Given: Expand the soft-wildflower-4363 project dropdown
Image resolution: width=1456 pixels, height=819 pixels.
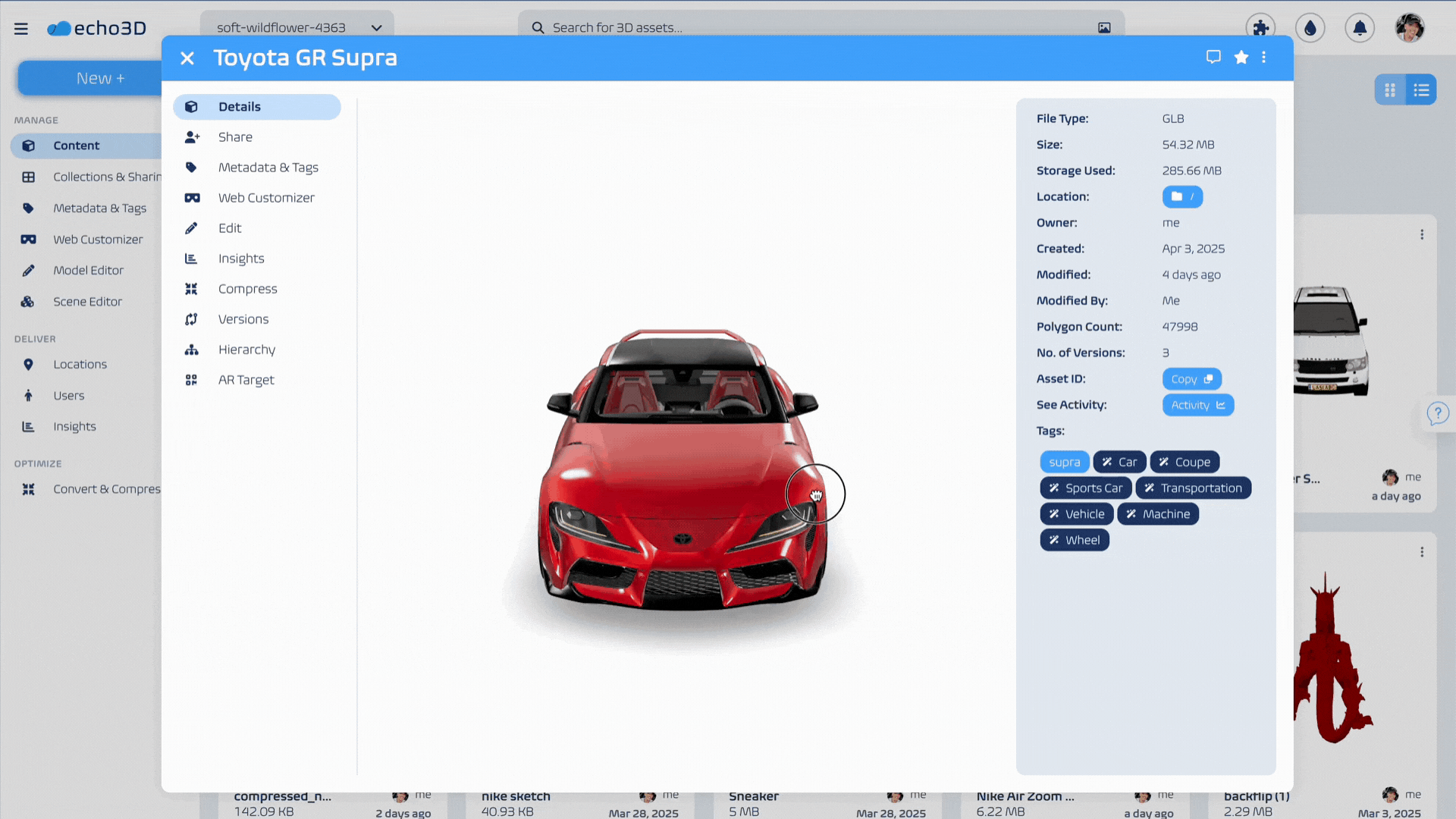Looking at the screenshot, I should coord(376,28).
